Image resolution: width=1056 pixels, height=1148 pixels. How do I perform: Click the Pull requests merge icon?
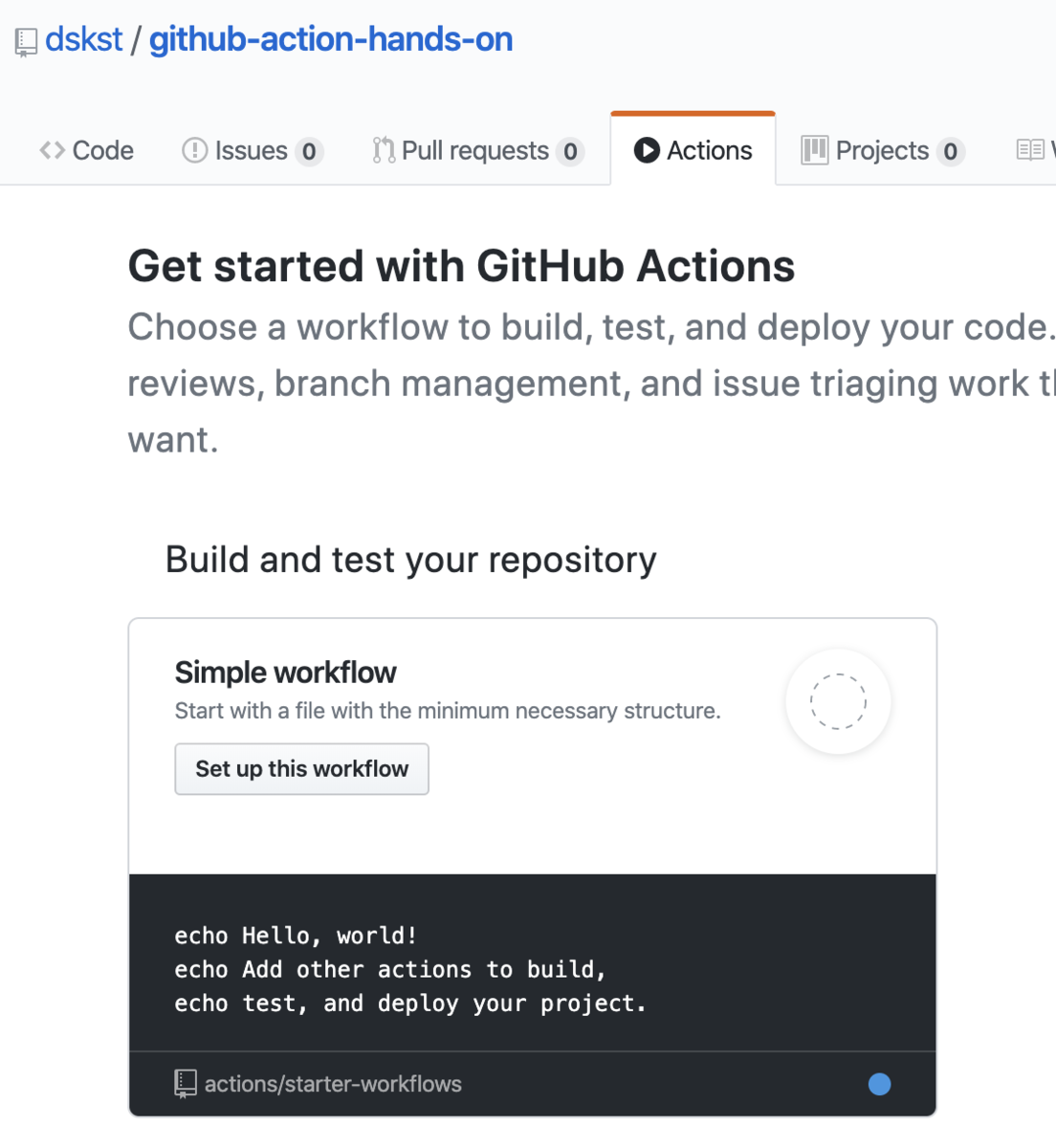pyautogui.click(x=384, y=150)
